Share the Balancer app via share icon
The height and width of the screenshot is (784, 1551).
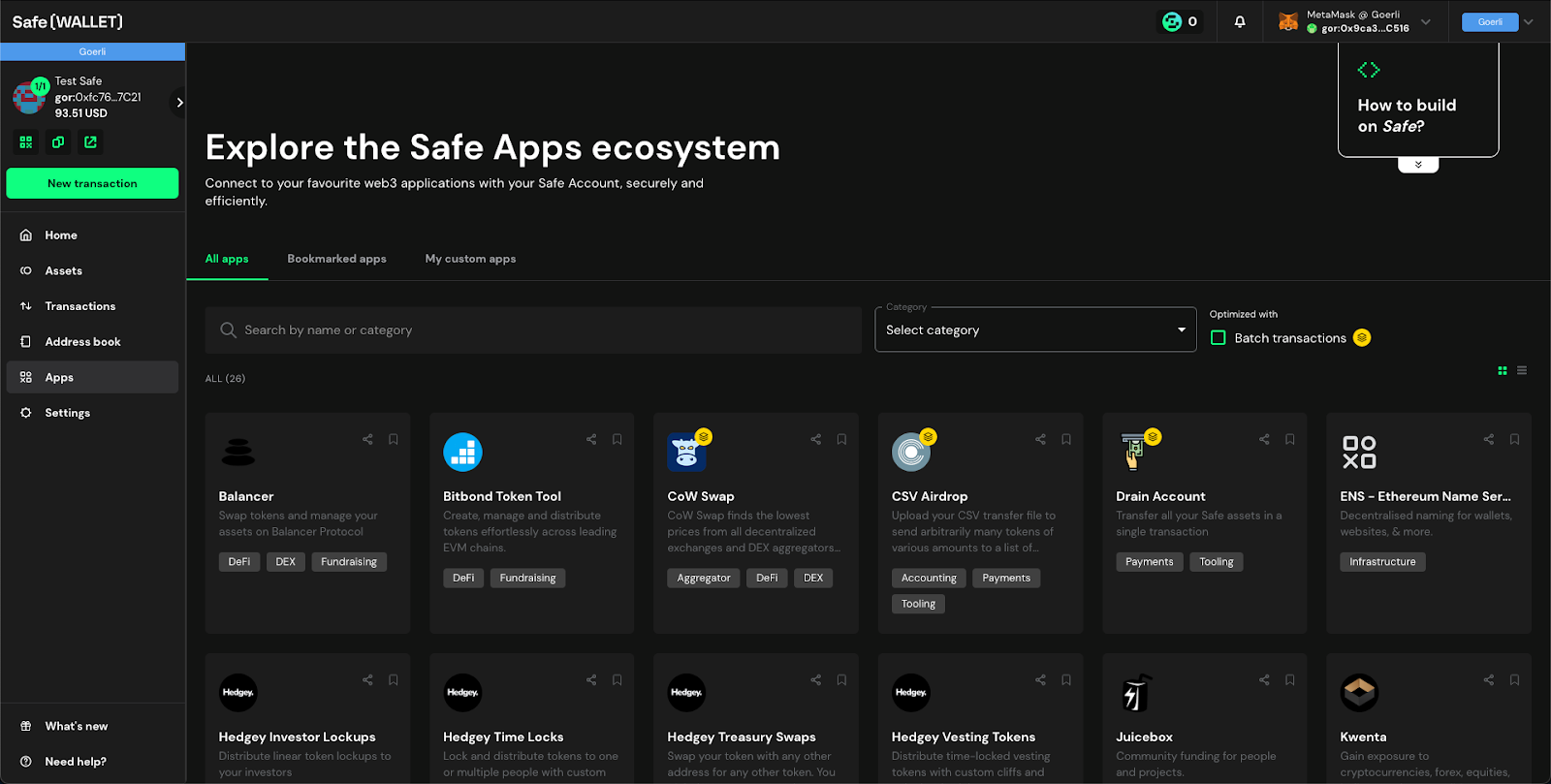point(367,439)
